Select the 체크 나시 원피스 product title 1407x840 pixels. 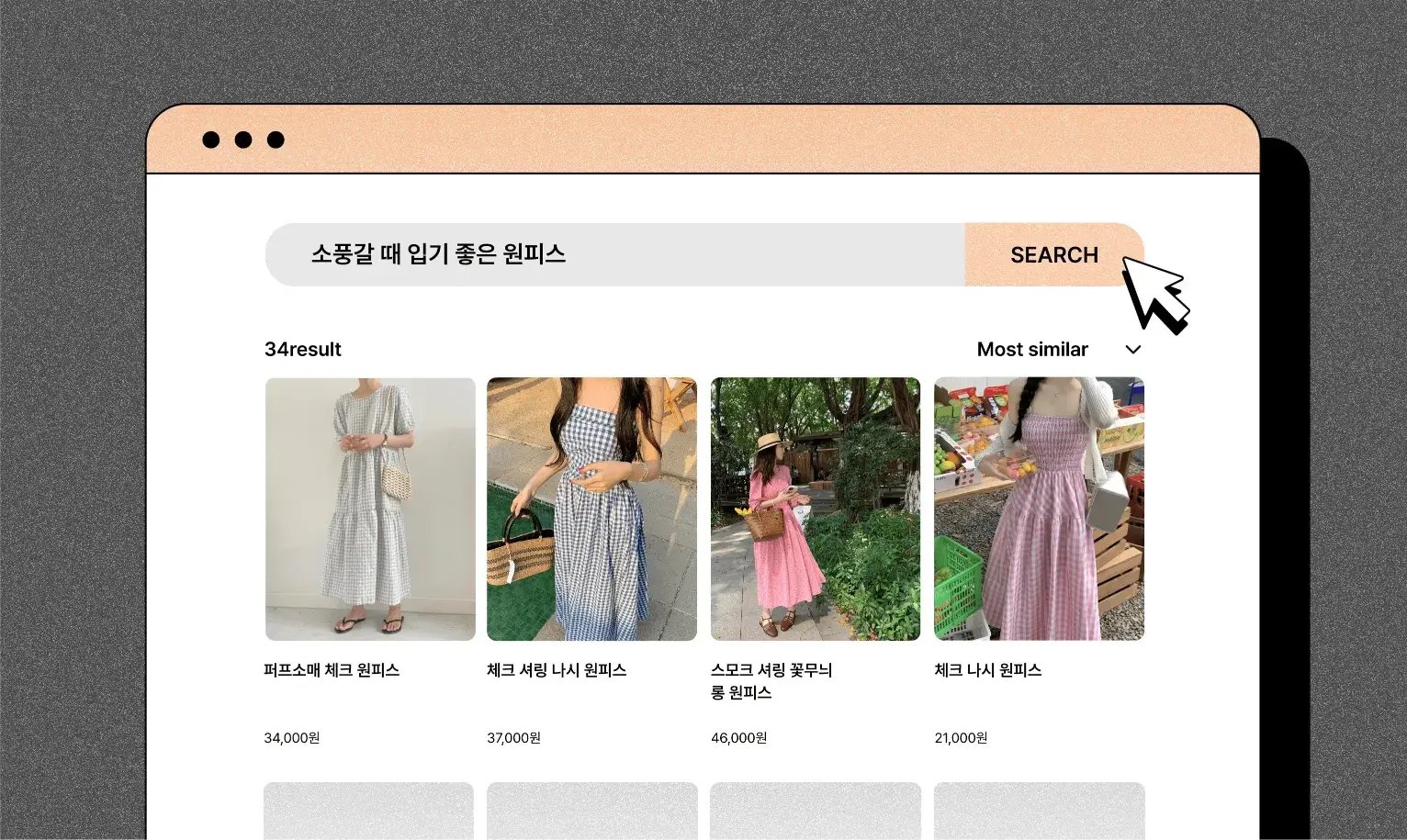point(988,670)
